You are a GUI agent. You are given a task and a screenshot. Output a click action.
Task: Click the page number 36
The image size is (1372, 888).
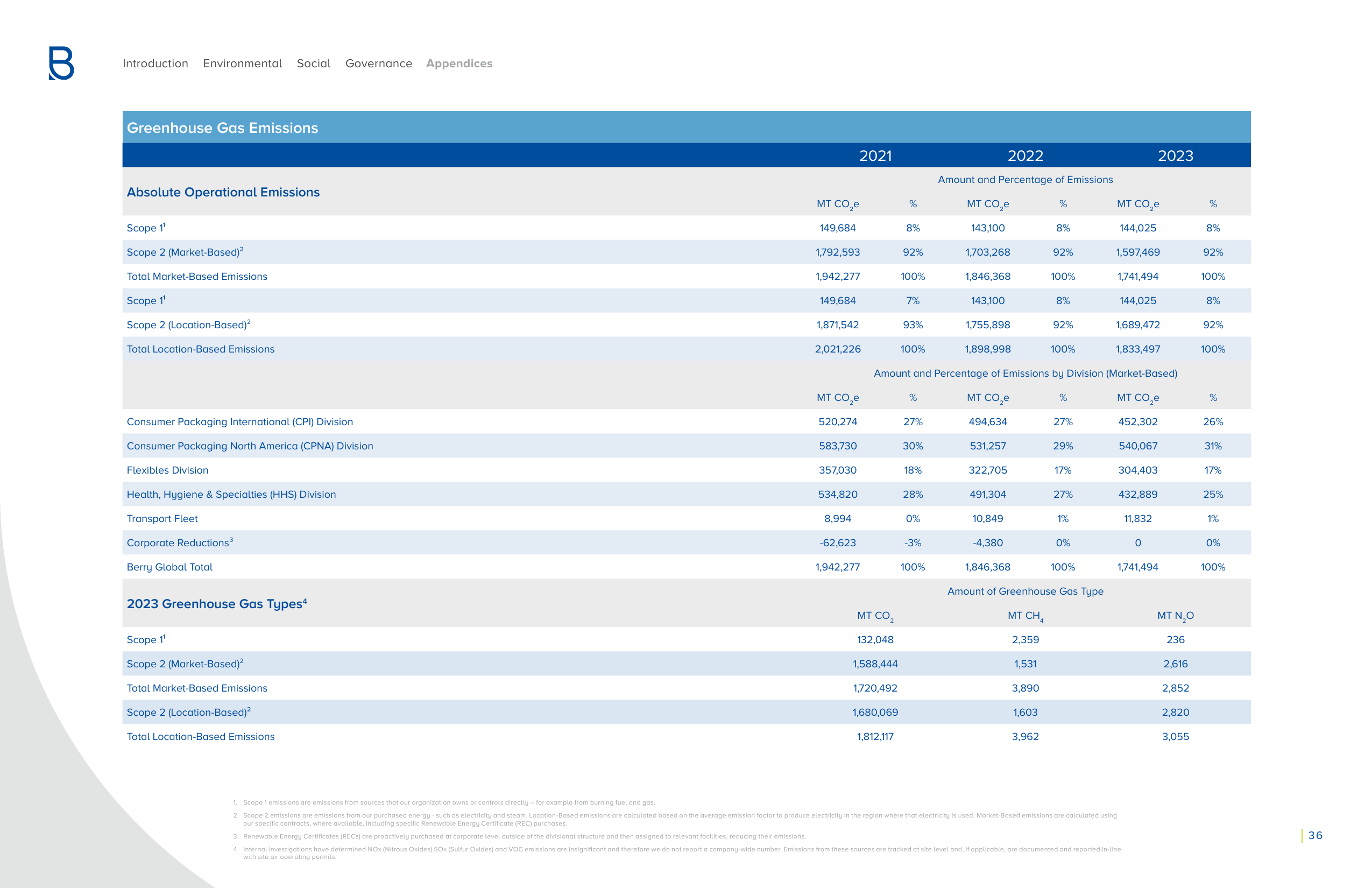tap(1315, 835)
